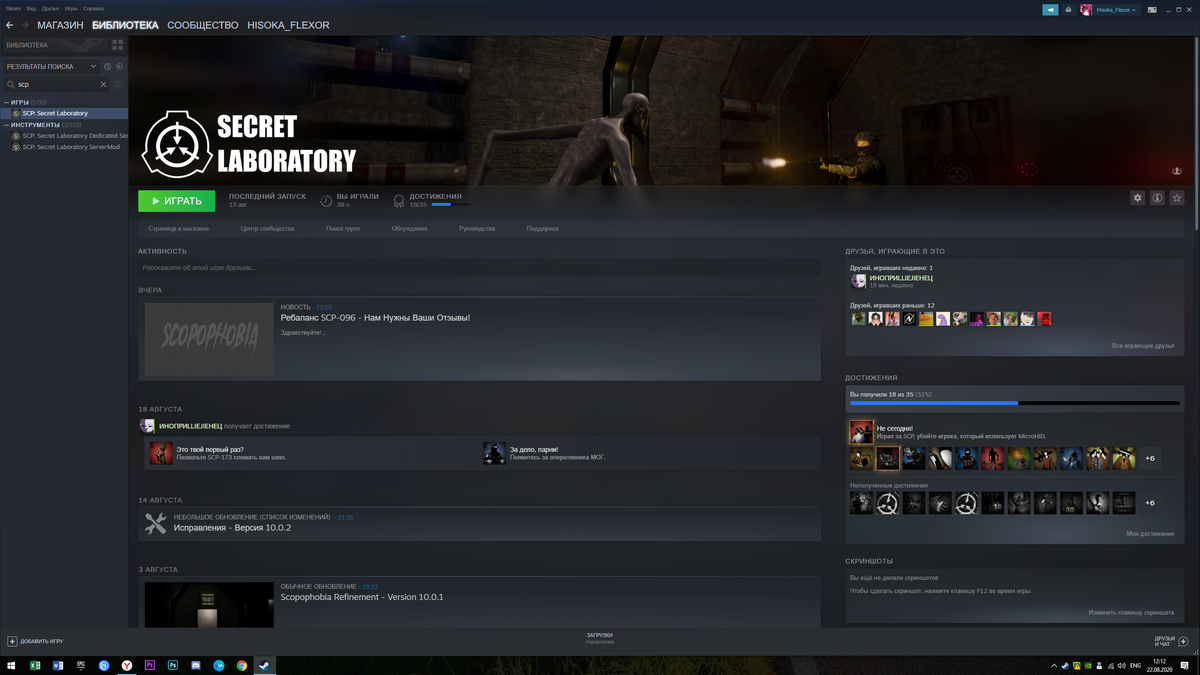This screenshot has height=675, width=1200.
Task: Click the small ДОСТИЖЕНИЯ progress bar near play
Action: 449,204
